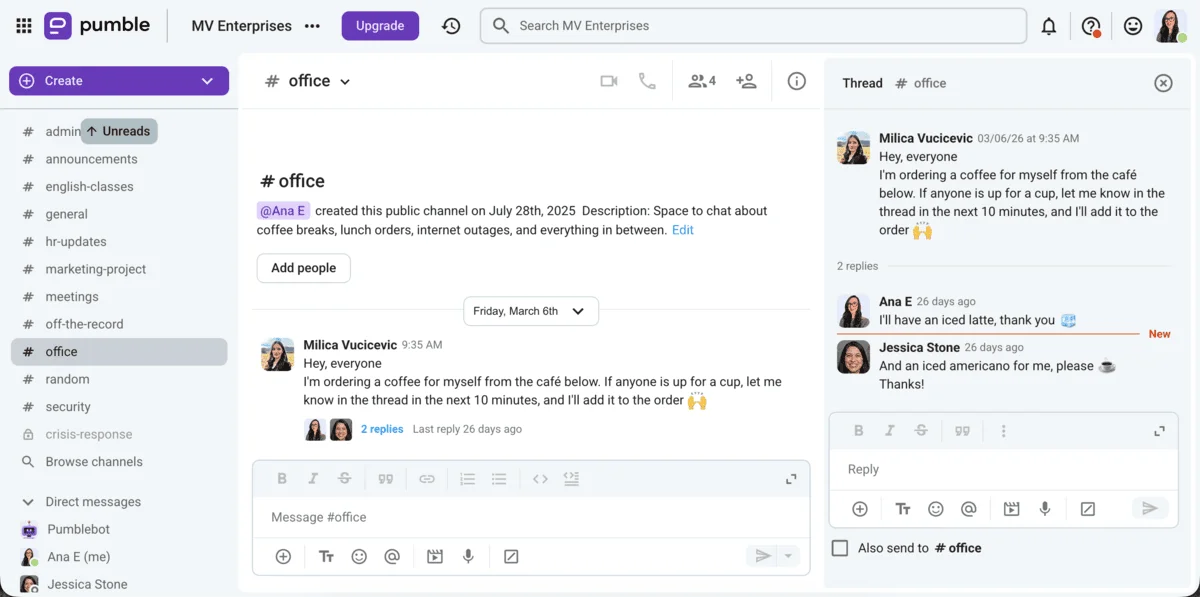The image size is (1200, 597).
Task: Record a voice message in #office composer
Action: click(468, 556)
